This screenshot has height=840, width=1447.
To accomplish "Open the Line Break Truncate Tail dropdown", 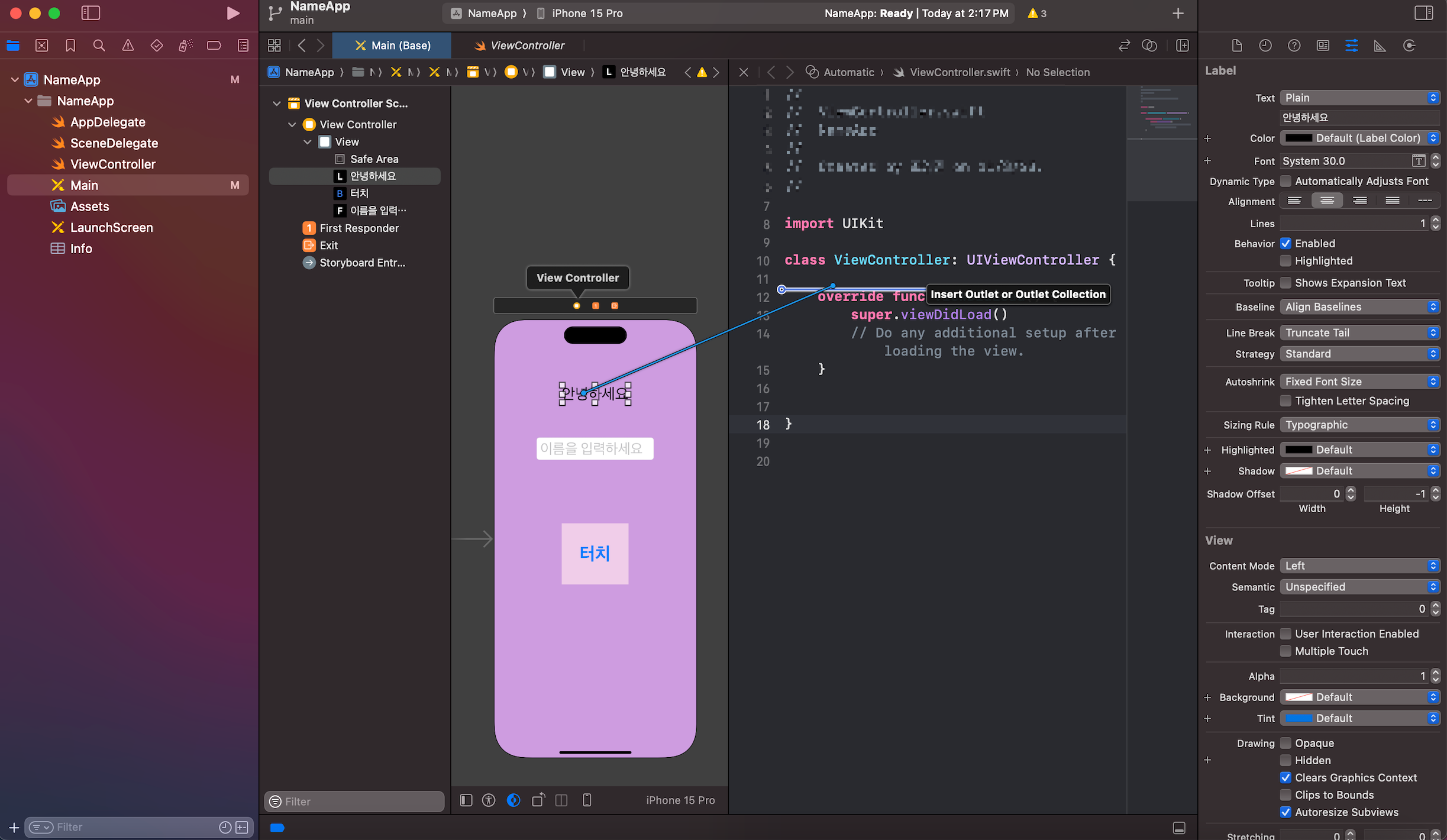I will pyautogui.click(x=1359, y=332).
